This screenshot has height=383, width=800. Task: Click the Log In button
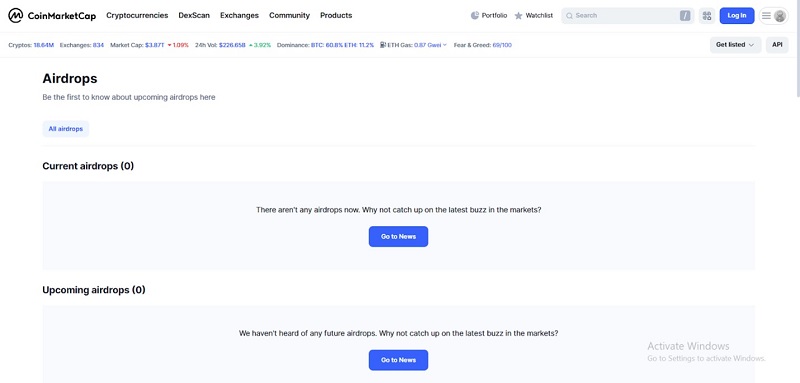click(x=737, y=16)
